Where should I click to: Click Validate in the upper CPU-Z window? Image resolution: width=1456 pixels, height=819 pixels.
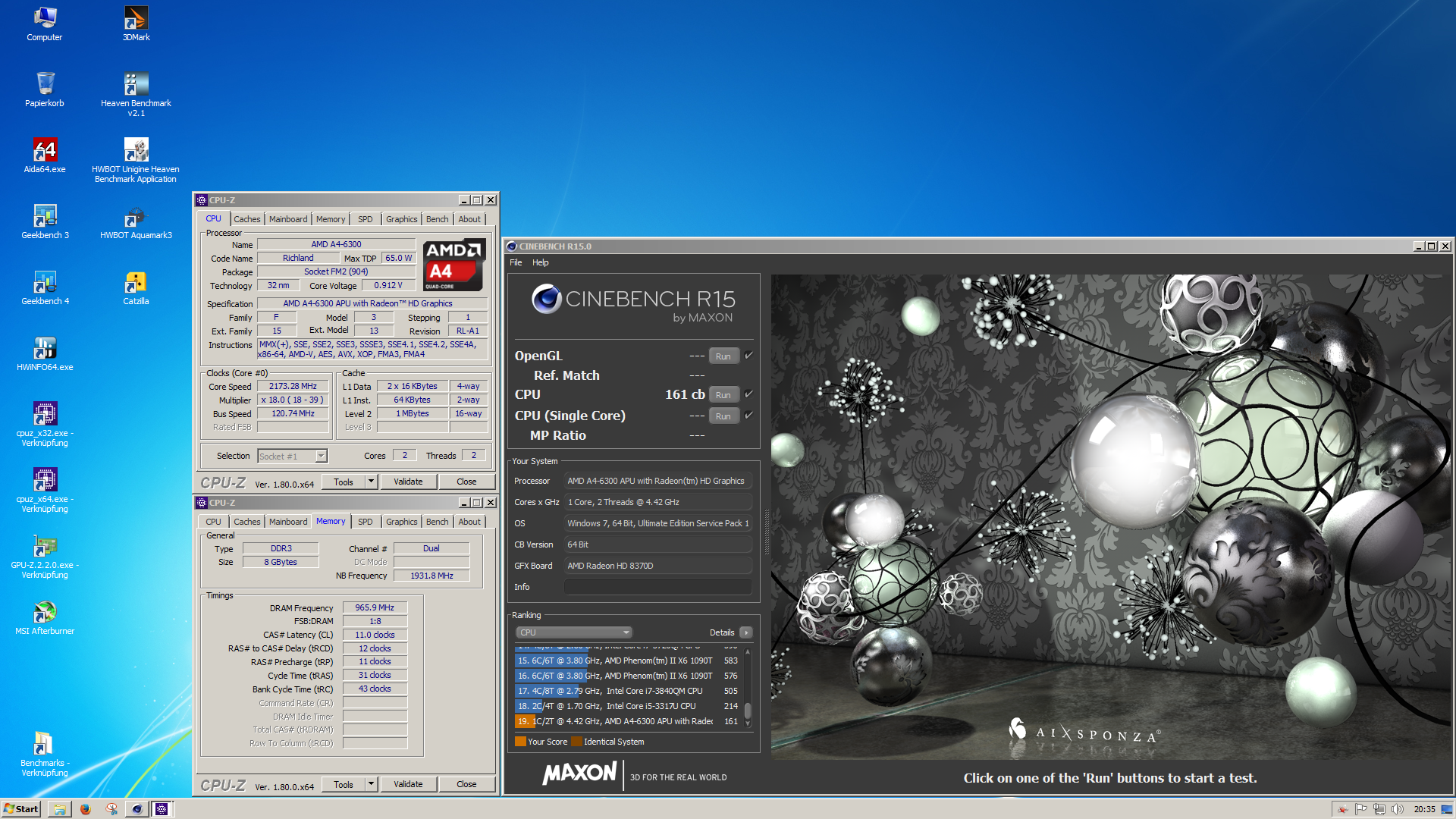408,482
